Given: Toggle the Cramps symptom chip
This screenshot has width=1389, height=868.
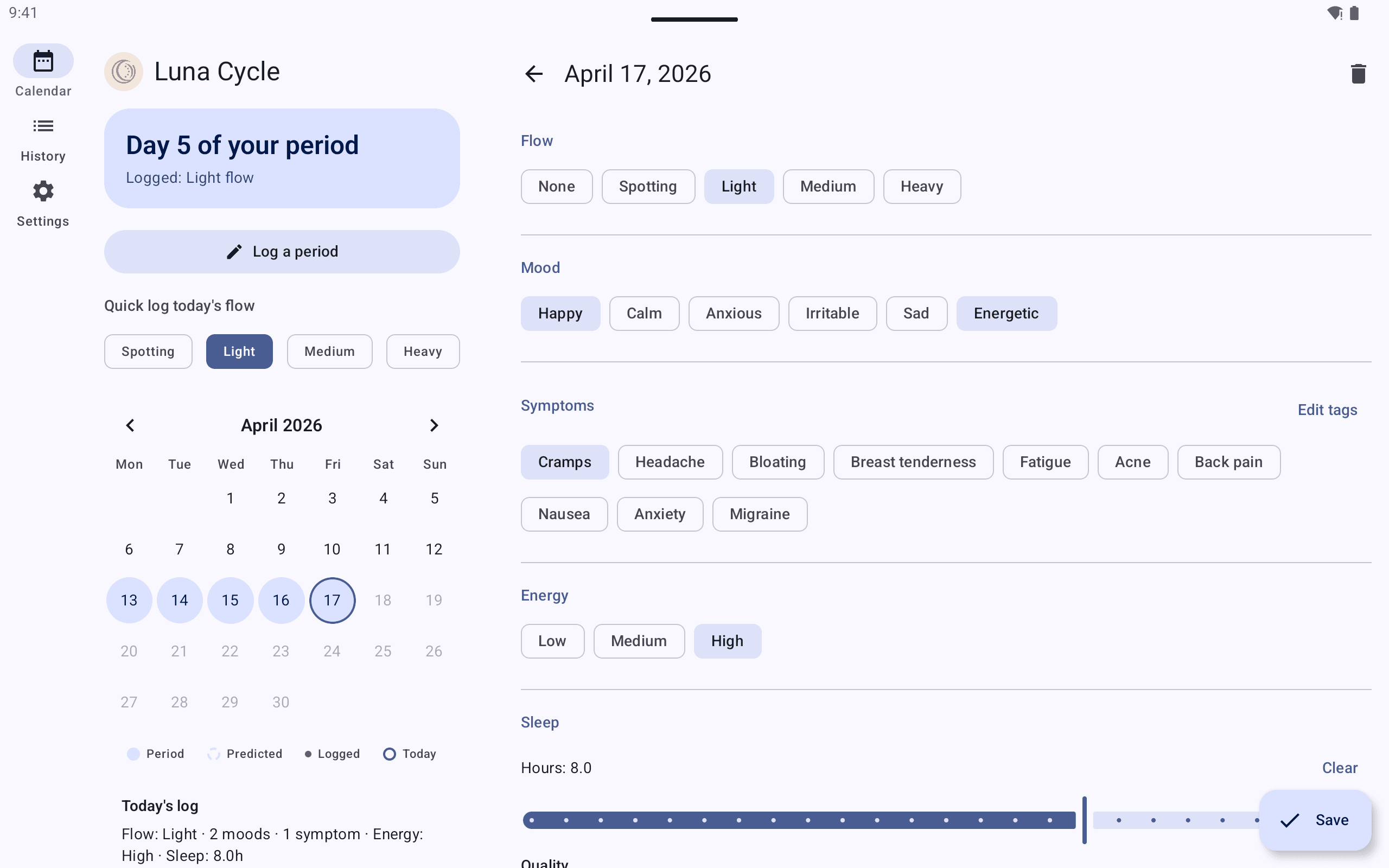Looking at the screenshot, I should (564, 462).
